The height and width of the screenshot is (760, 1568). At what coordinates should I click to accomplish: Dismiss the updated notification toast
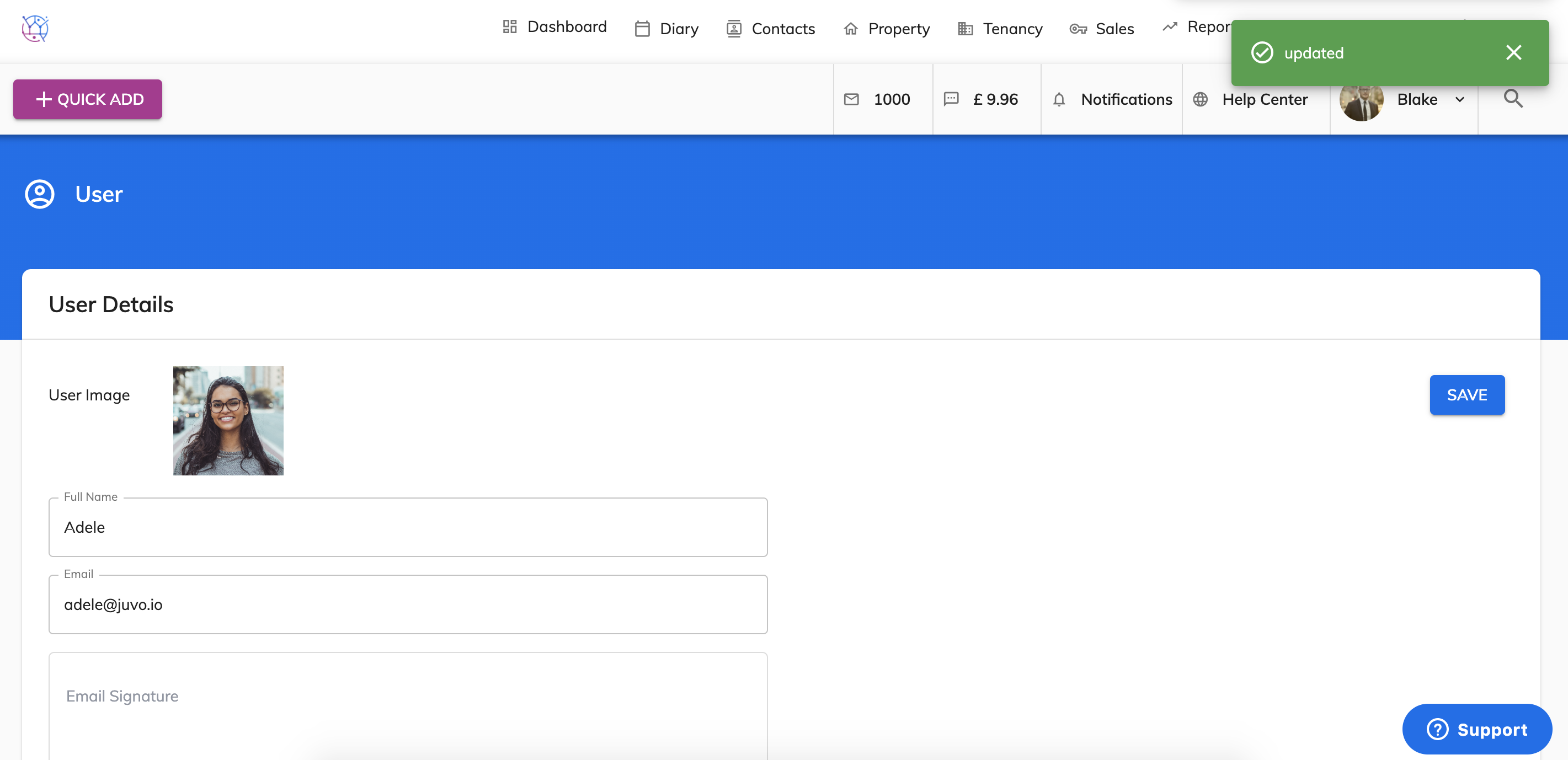pyautogui.click(x=1514, y=52)
